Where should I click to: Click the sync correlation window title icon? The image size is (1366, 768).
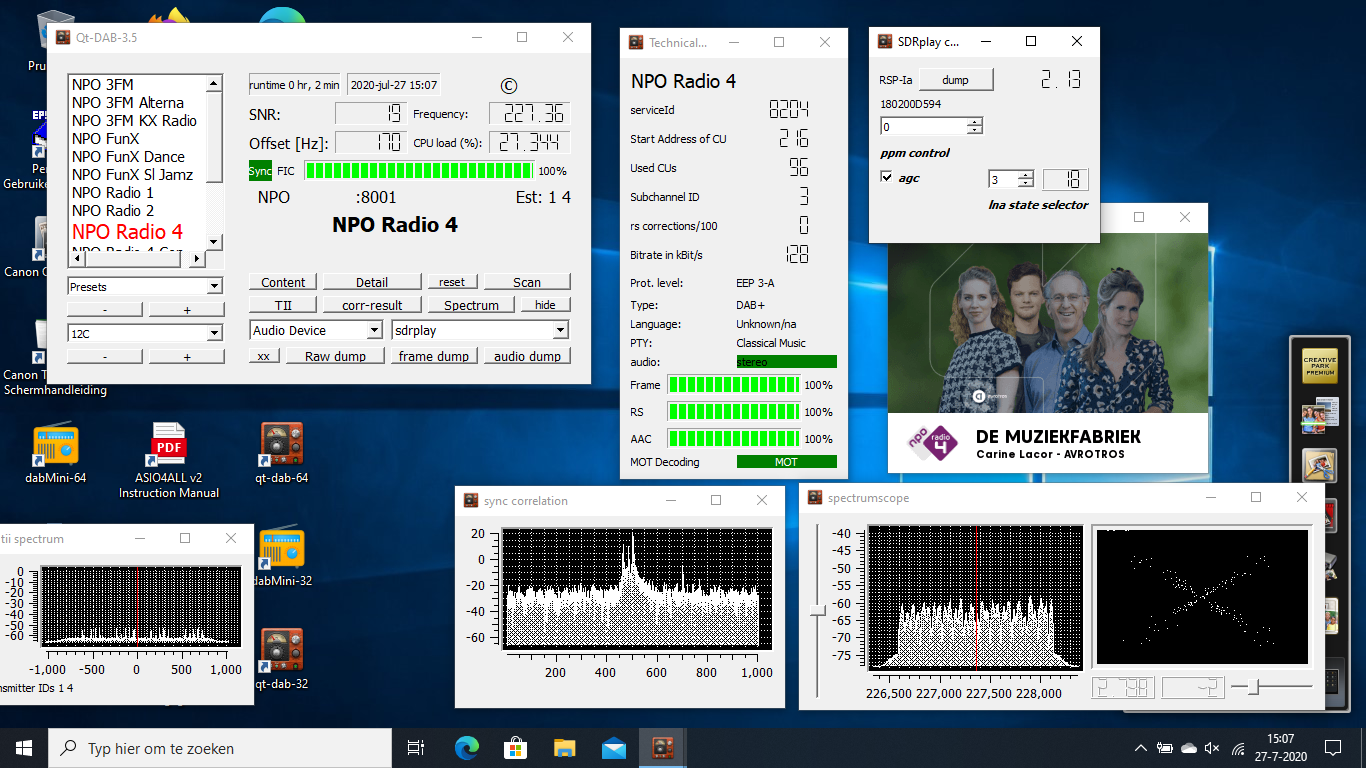coord(471,500)
